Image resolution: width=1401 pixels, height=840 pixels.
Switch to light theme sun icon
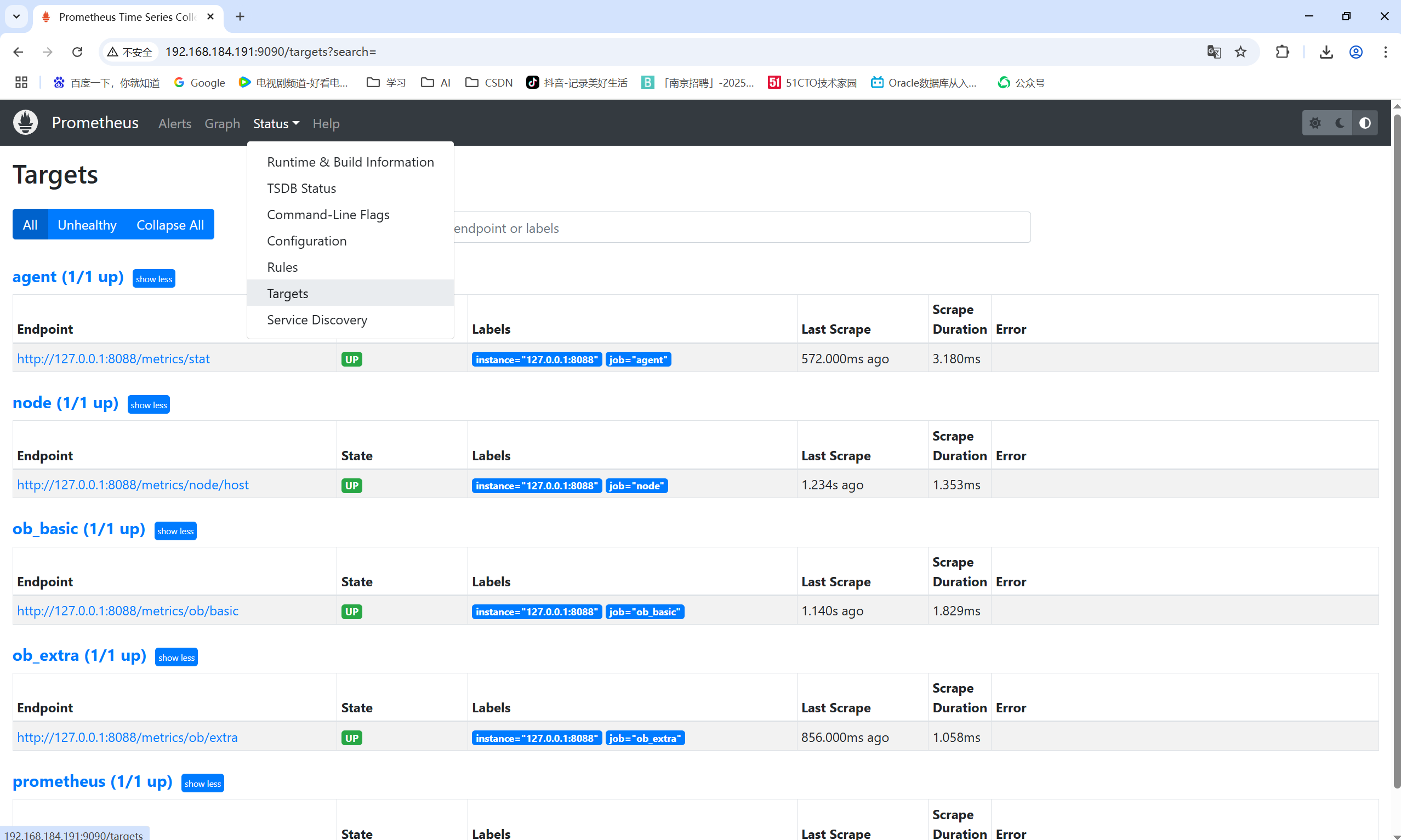point(1315,123)
